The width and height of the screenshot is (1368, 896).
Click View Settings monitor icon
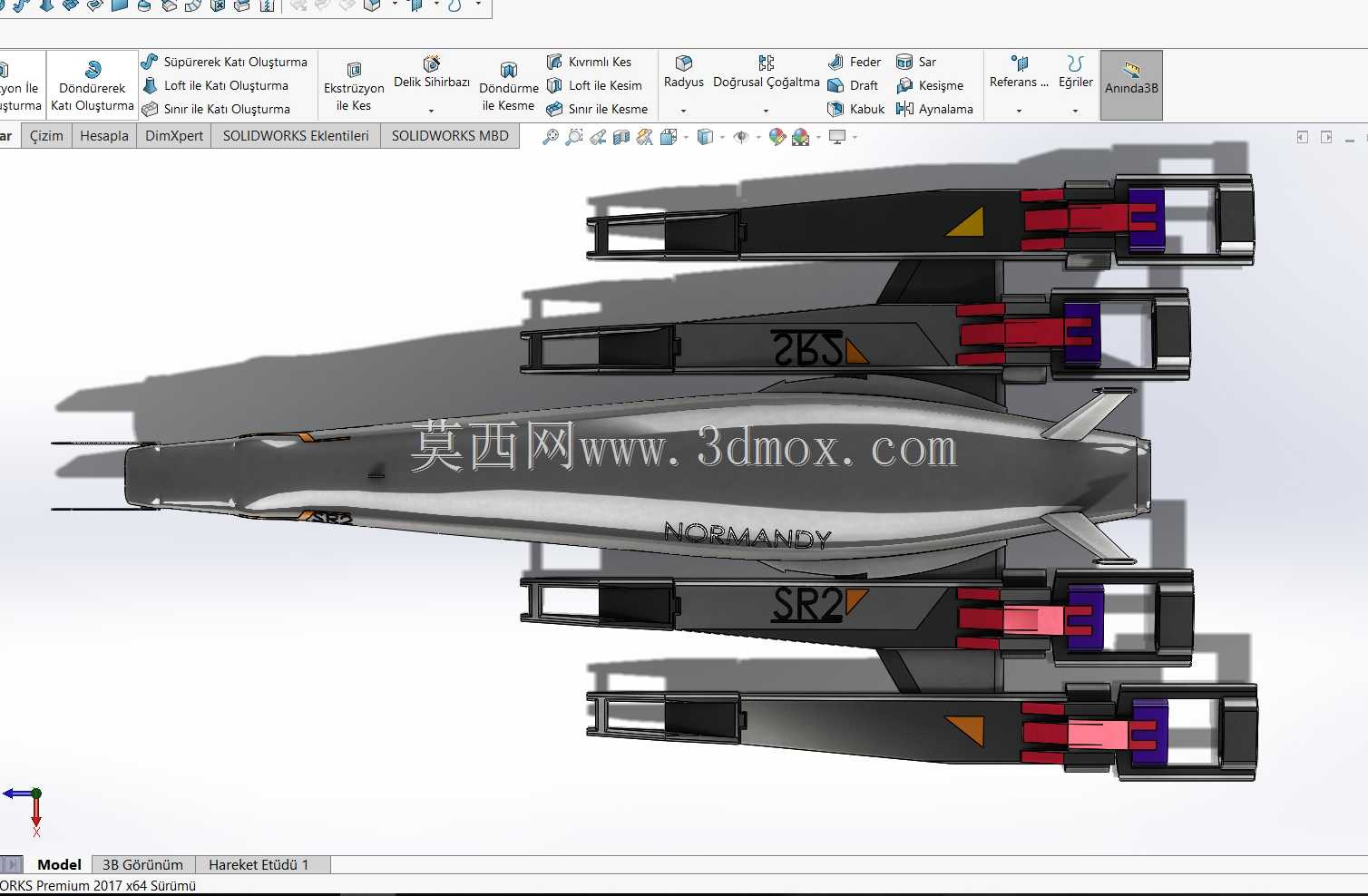[837, 137]
